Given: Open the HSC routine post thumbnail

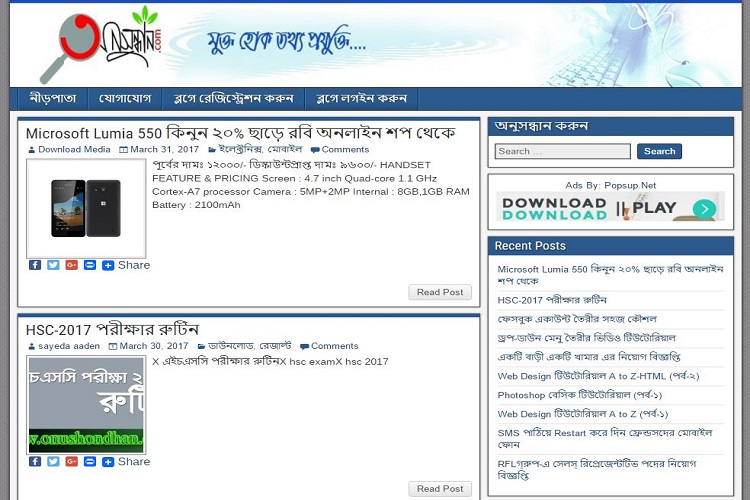Looking at the screenshot, I should pos(86,405).
